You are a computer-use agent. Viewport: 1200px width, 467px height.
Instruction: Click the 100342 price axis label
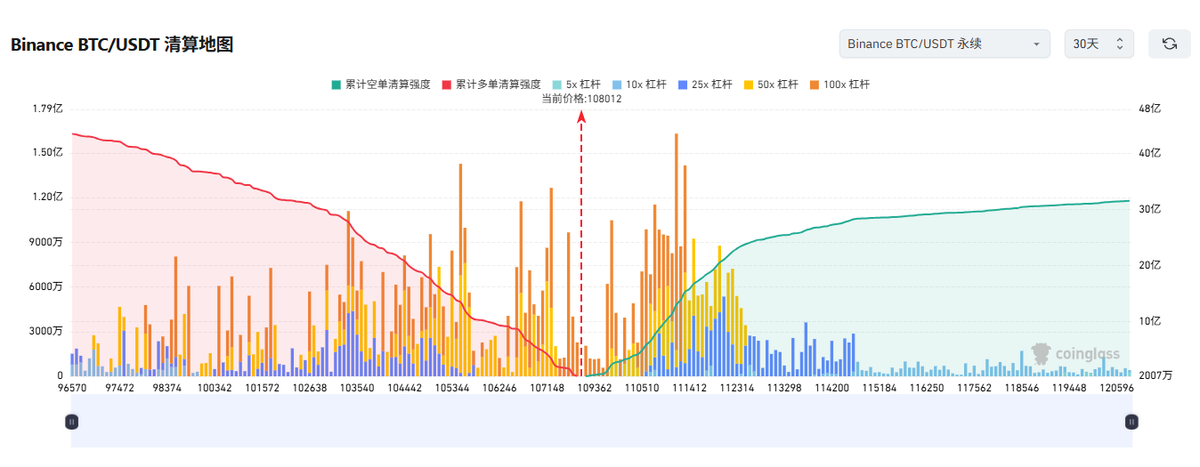pos(214,388)
